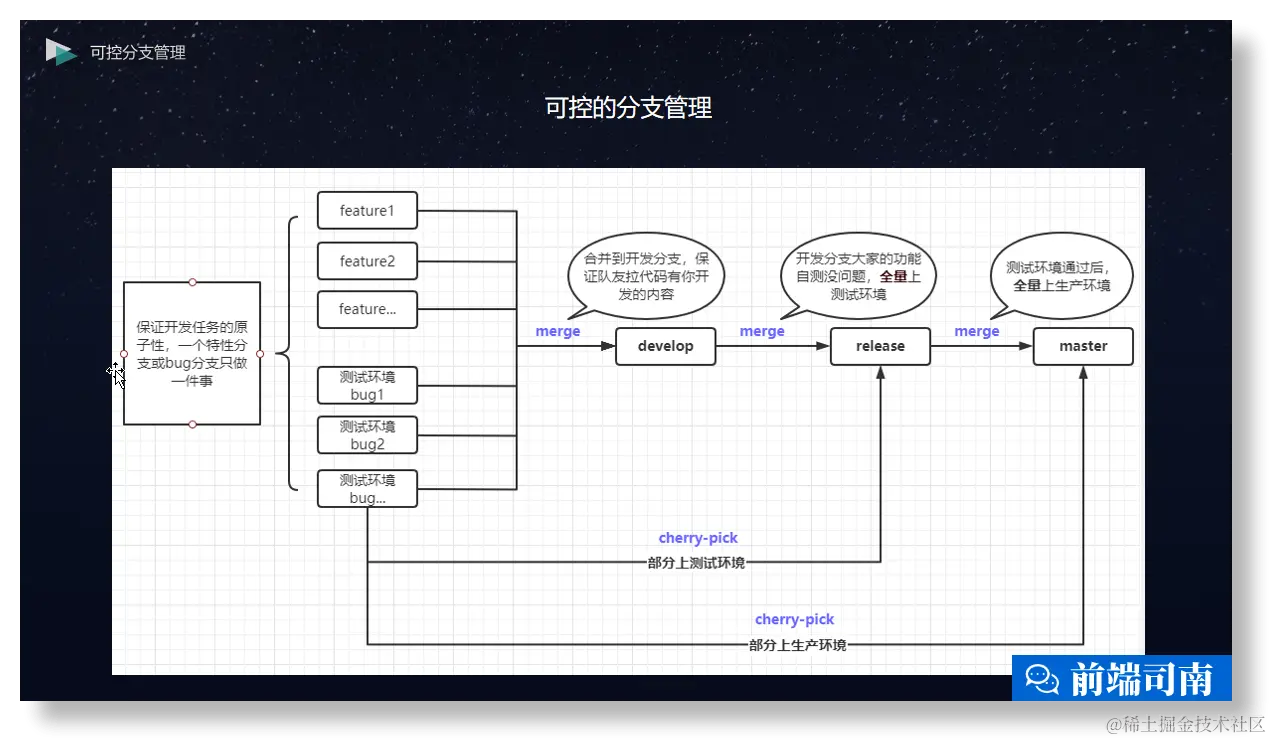Select the feature... branch box
This screenshot has height=741, width=1272.
tap(367, 309)
